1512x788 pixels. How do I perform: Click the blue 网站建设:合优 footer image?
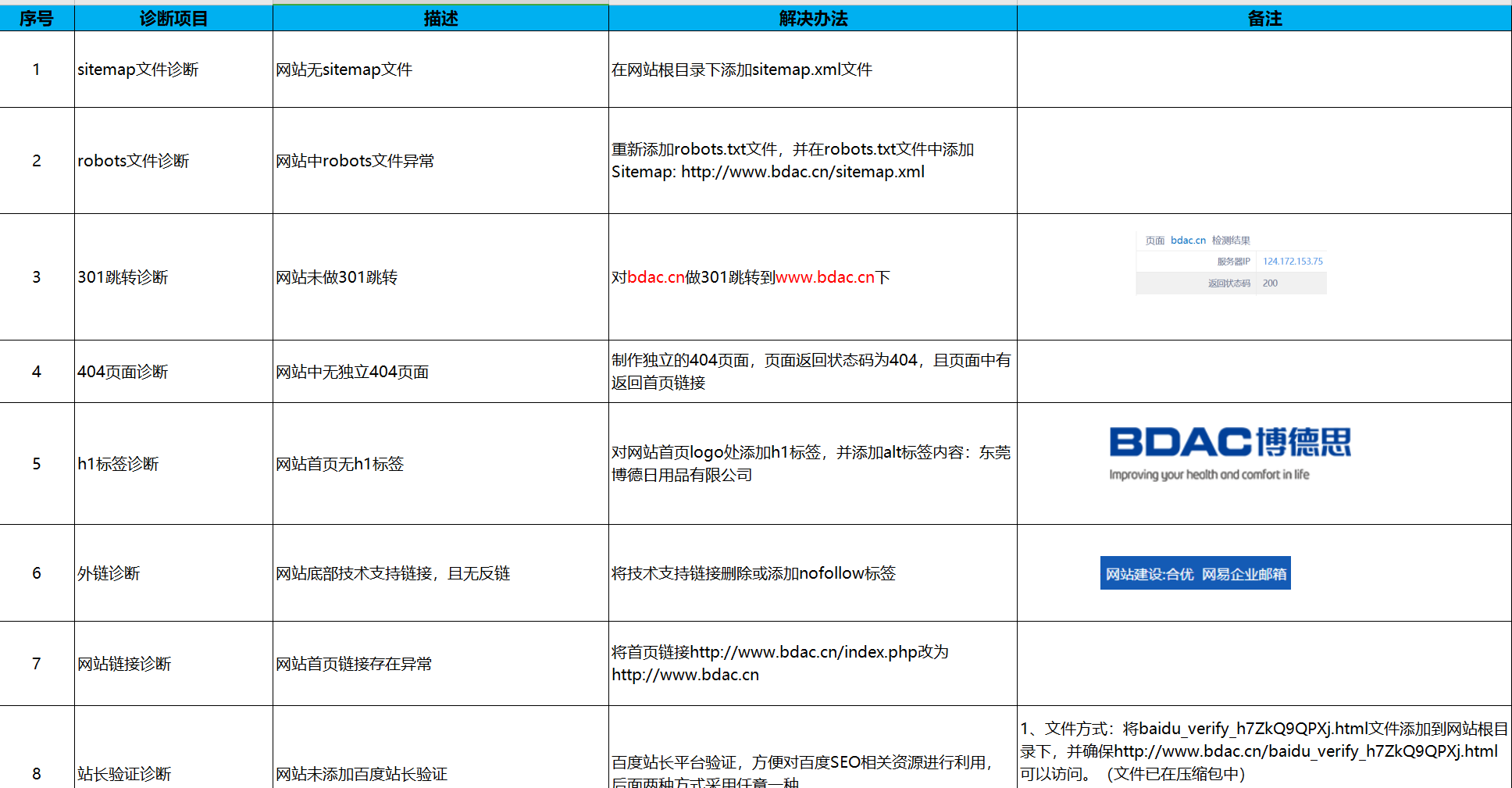click(x=1195, y=573)
